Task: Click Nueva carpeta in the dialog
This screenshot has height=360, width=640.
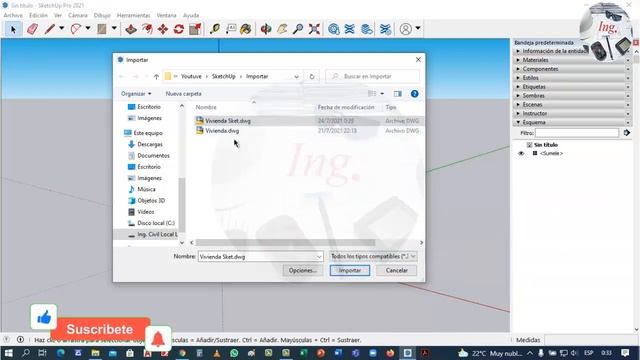Action: coord(183,94)
